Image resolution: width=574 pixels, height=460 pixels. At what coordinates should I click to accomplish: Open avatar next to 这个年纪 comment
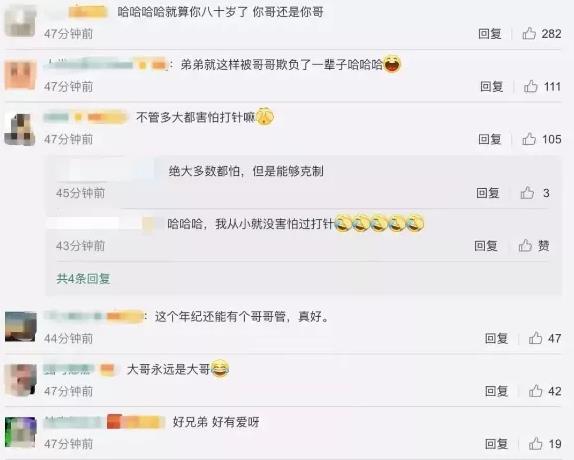point(20,327)
